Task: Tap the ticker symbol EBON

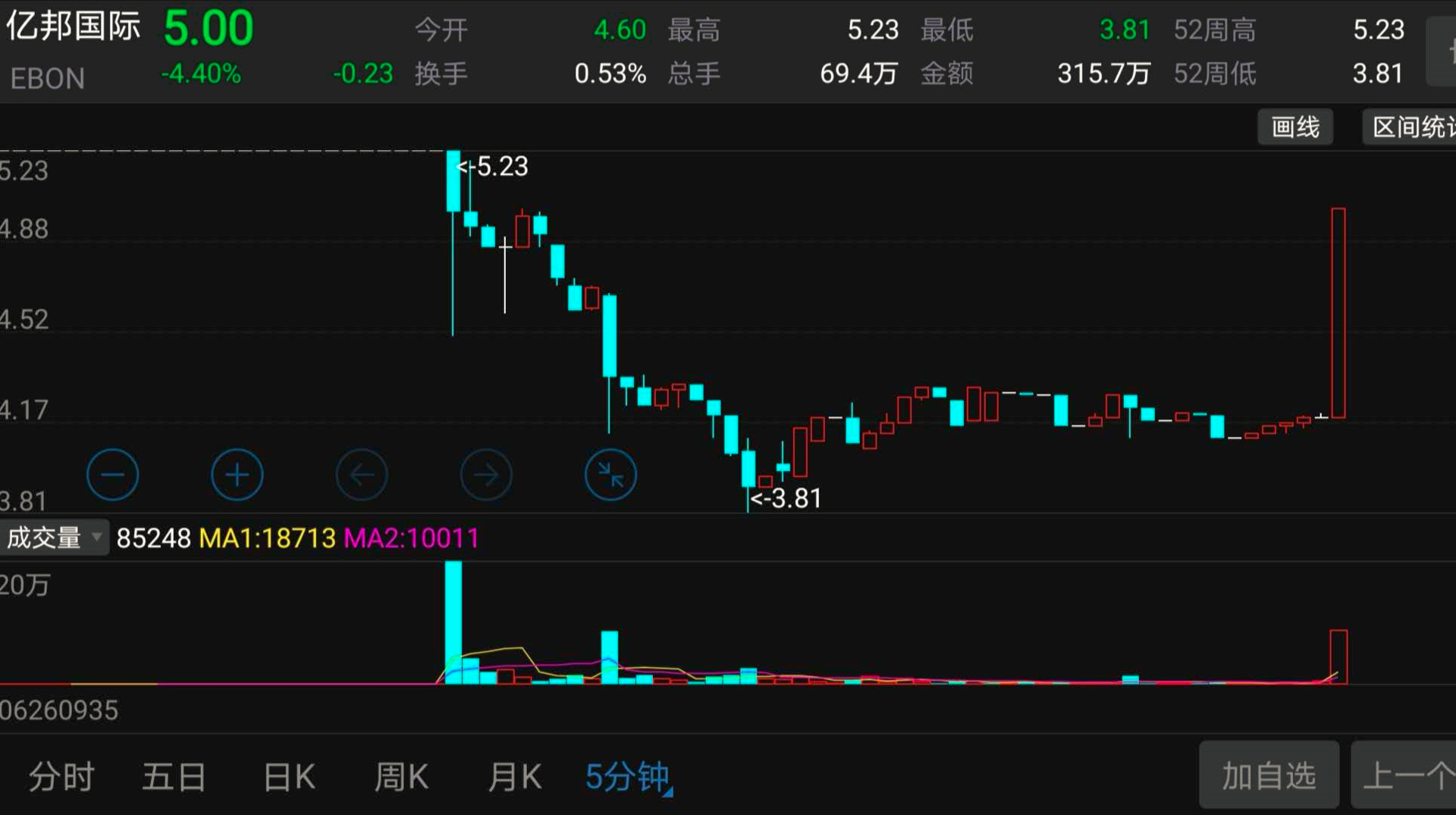Action: click(x=47, y=78)
